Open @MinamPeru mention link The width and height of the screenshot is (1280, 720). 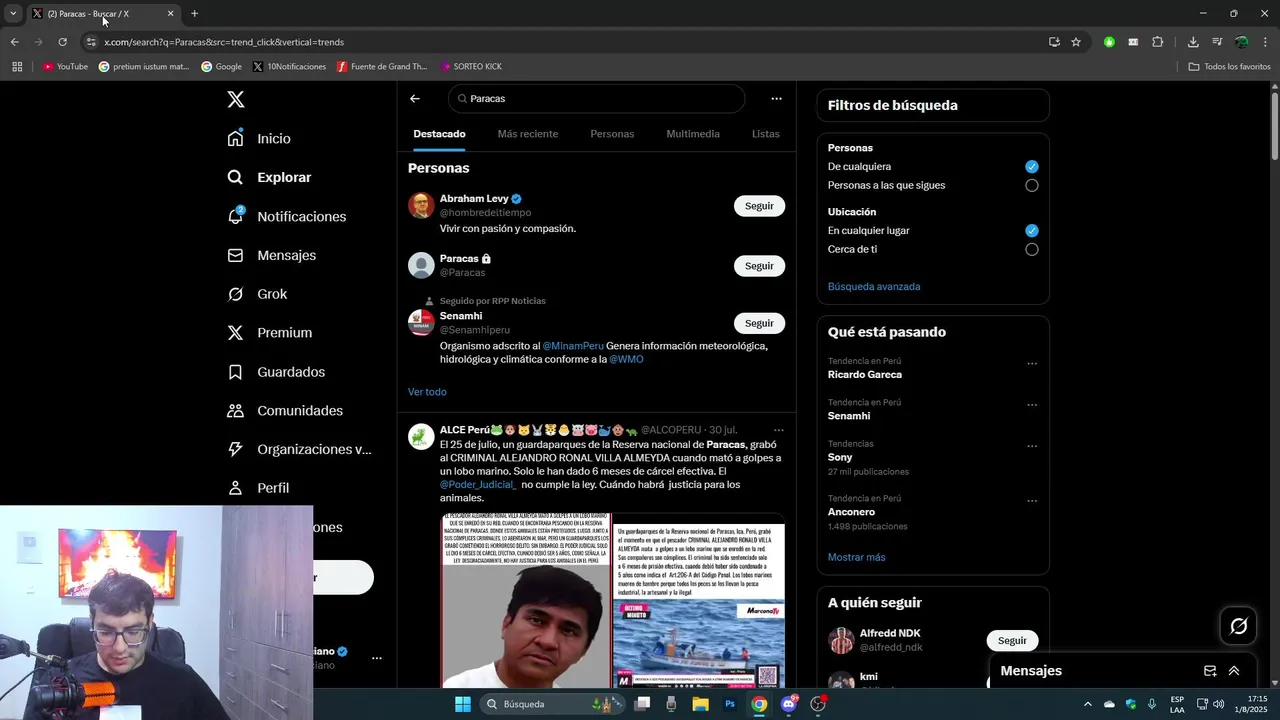[573, 346]
